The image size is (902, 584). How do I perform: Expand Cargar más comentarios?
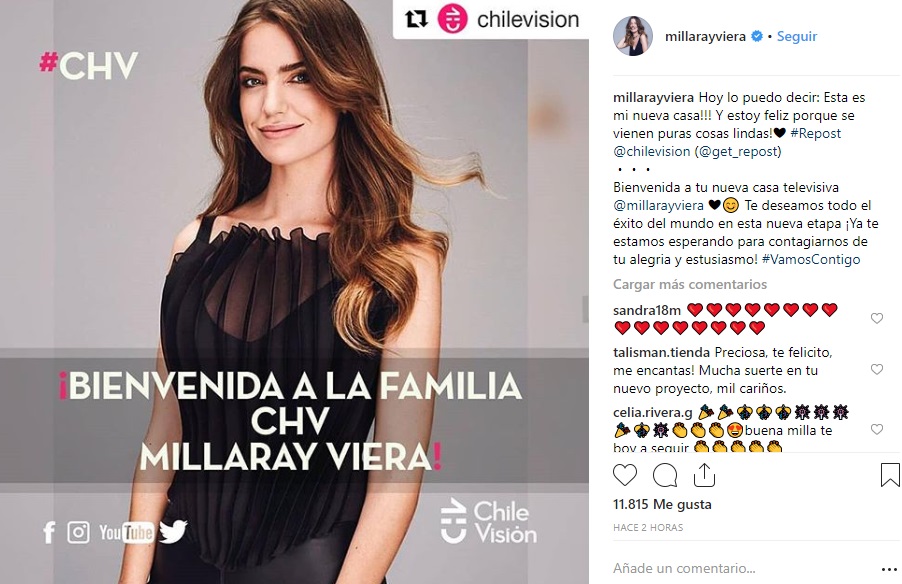pos(690,284)
